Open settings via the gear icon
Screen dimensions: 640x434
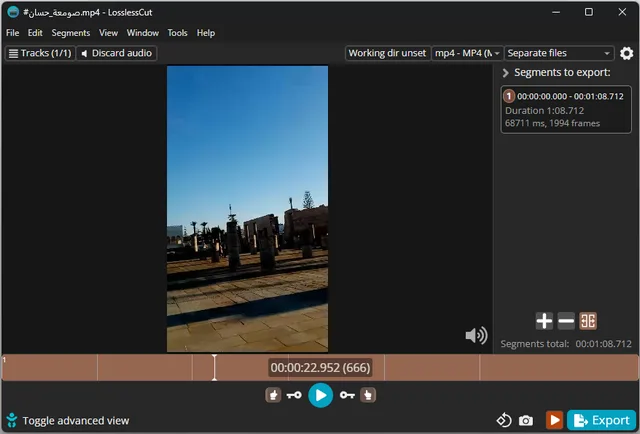(627, 54)
